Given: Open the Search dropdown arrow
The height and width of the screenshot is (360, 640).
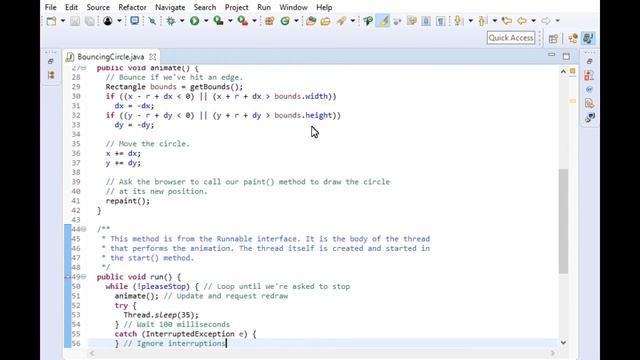Looking at the screenshot, I should coord(353,21).
